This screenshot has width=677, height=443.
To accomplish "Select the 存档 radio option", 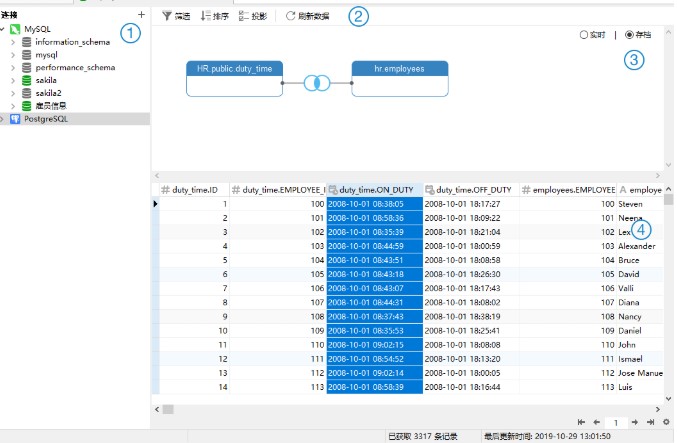I will click(629, 35).
